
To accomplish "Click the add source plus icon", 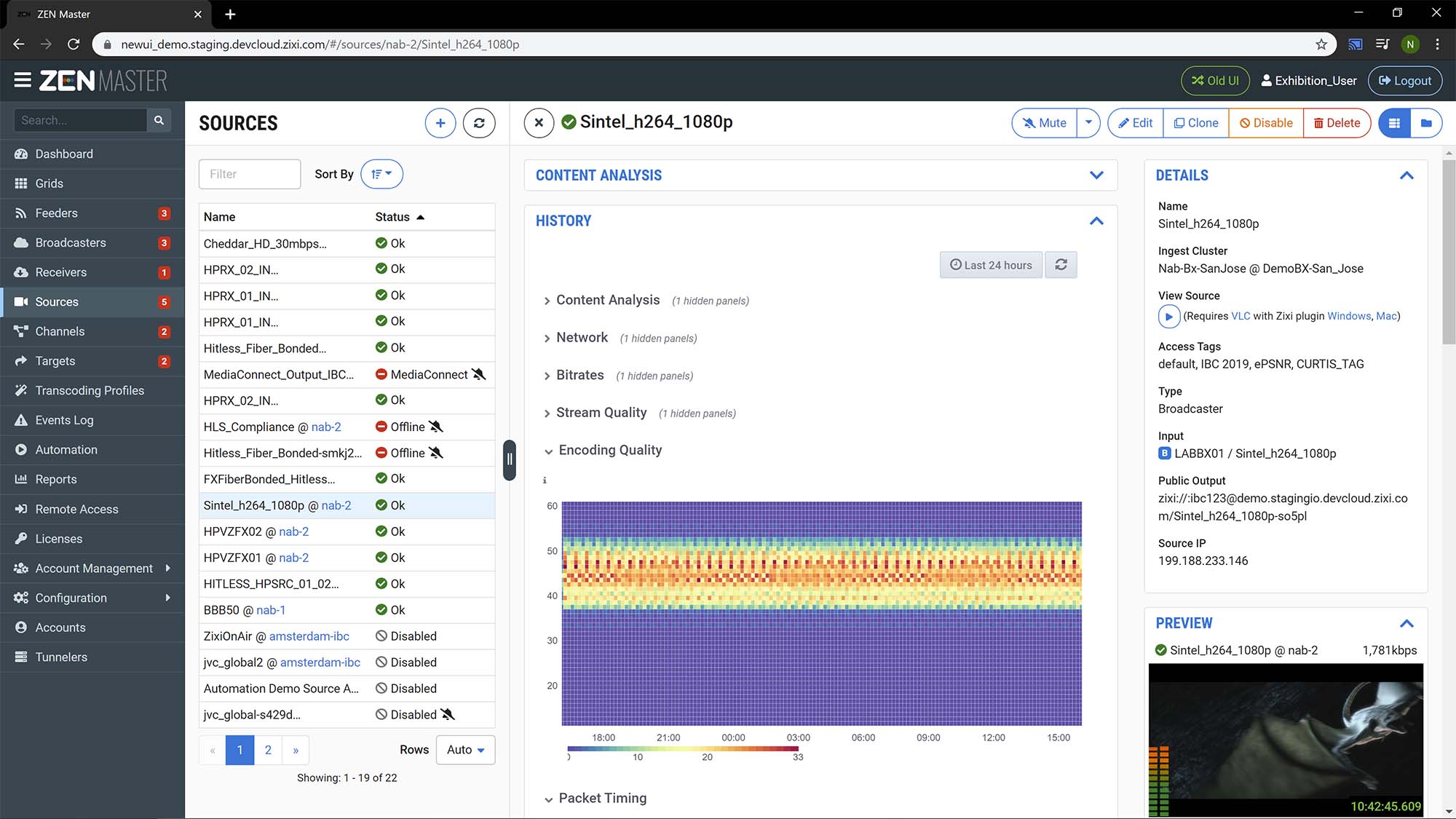I will click(440, 123).
